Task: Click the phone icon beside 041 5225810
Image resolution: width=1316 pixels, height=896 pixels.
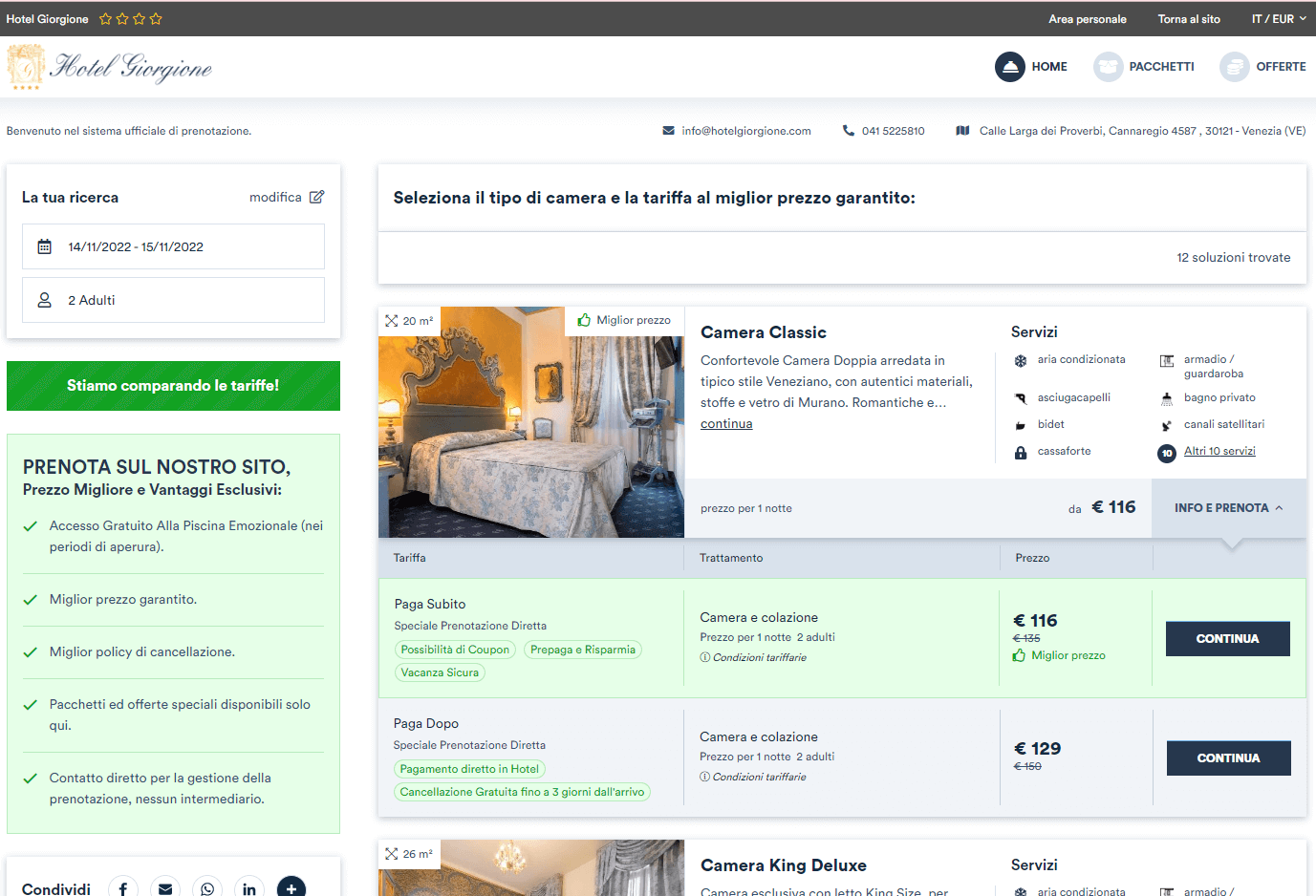Action: [849, 131]
